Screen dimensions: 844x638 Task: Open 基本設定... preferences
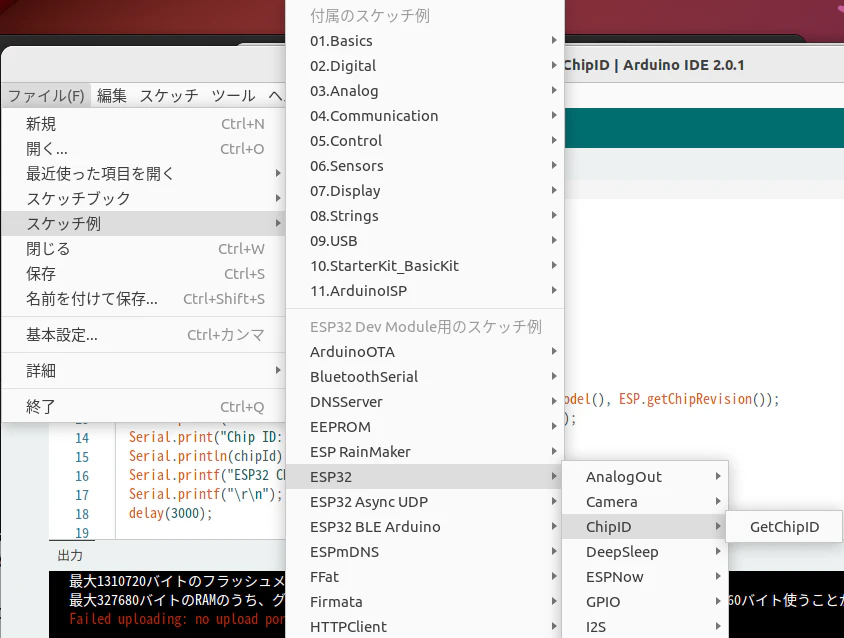click(x=143, y=335)
